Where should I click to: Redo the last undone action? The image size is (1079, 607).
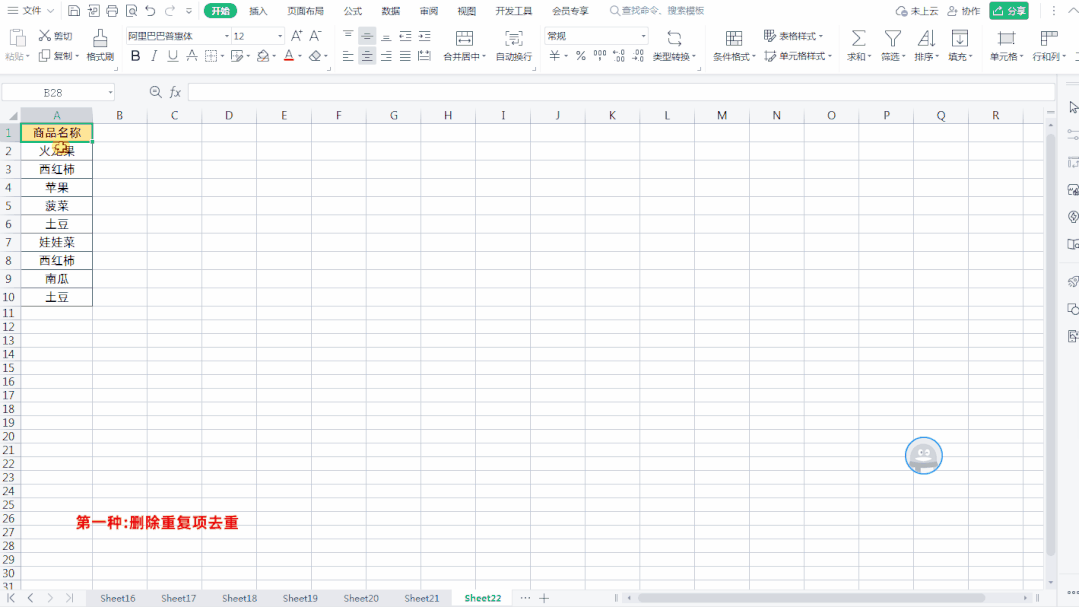click(x=169, y=10)
